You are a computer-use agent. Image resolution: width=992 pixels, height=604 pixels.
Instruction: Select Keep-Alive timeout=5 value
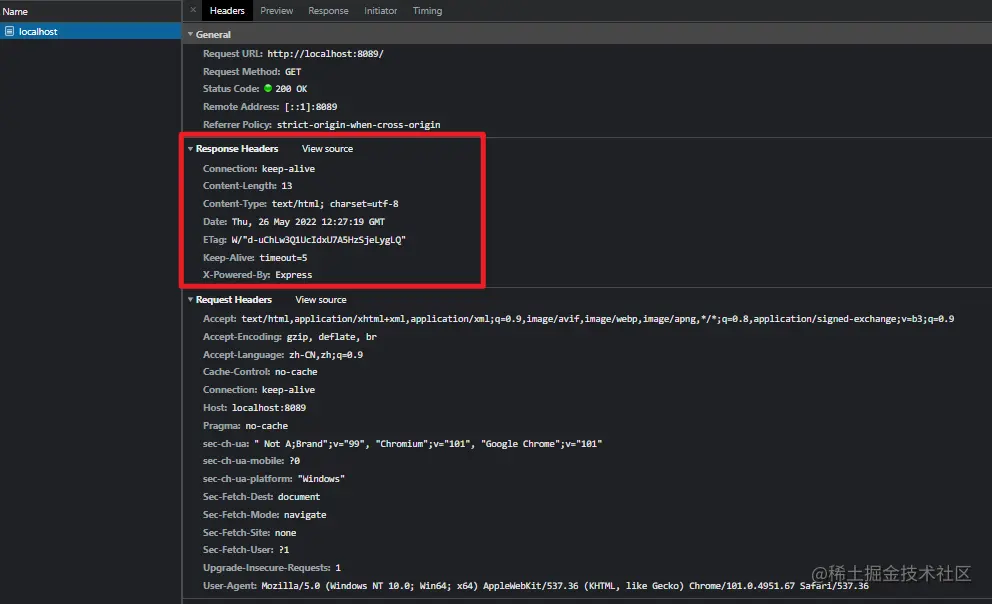(x=283, y=257)
